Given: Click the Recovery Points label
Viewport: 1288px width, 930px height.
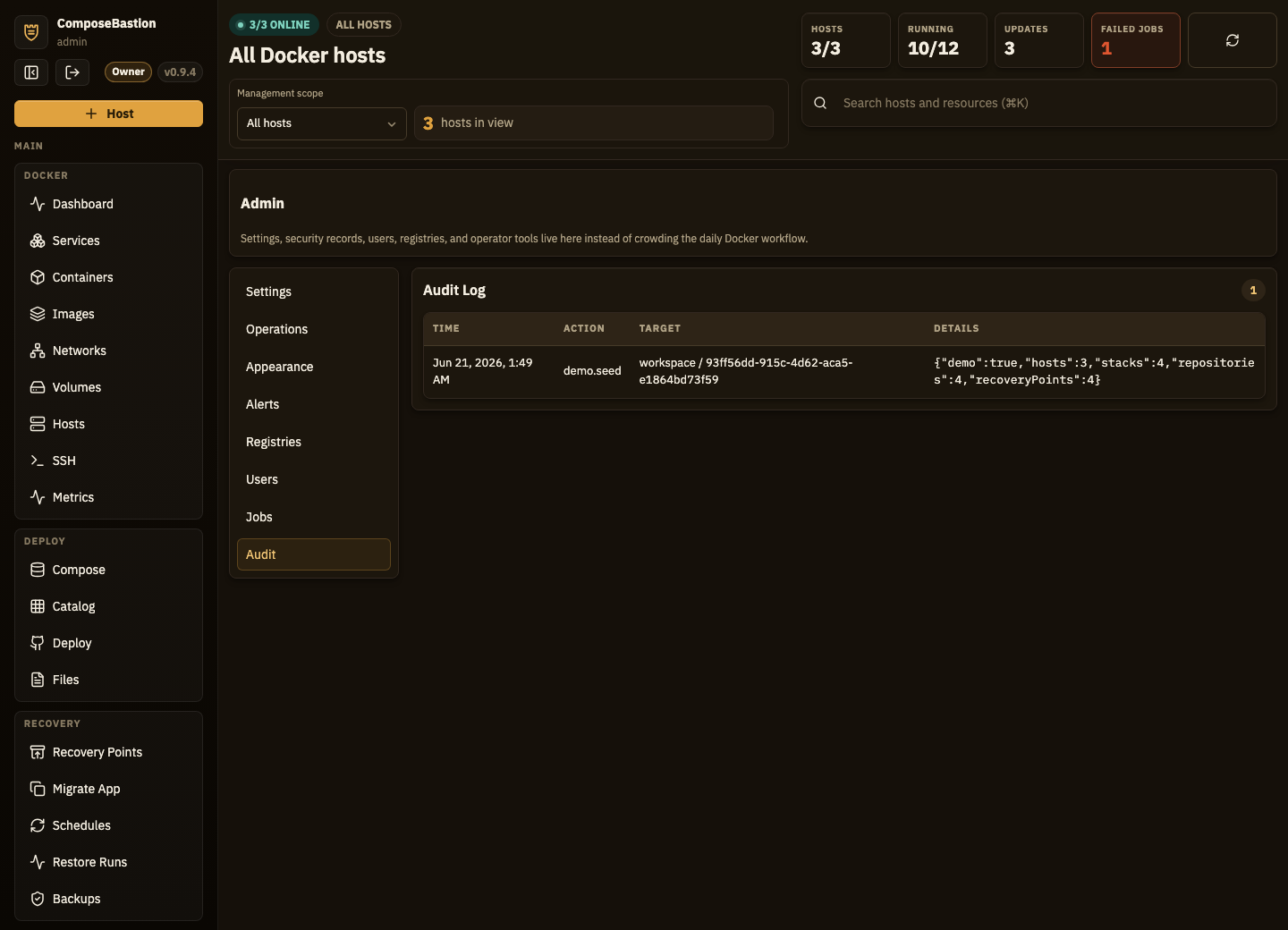Looking at the screenshot, I should (x=97, y=752).
